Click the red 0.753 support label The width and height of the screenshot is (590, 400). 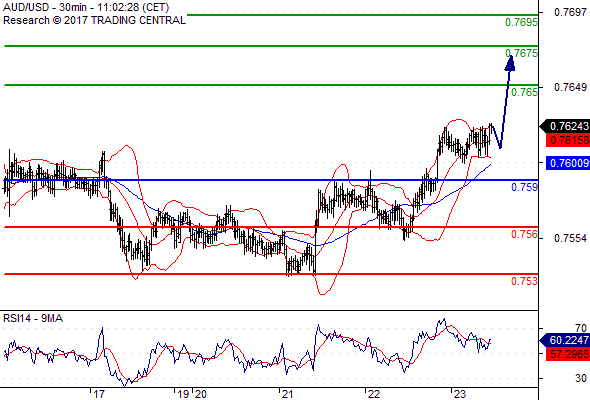tap(524, 281)
